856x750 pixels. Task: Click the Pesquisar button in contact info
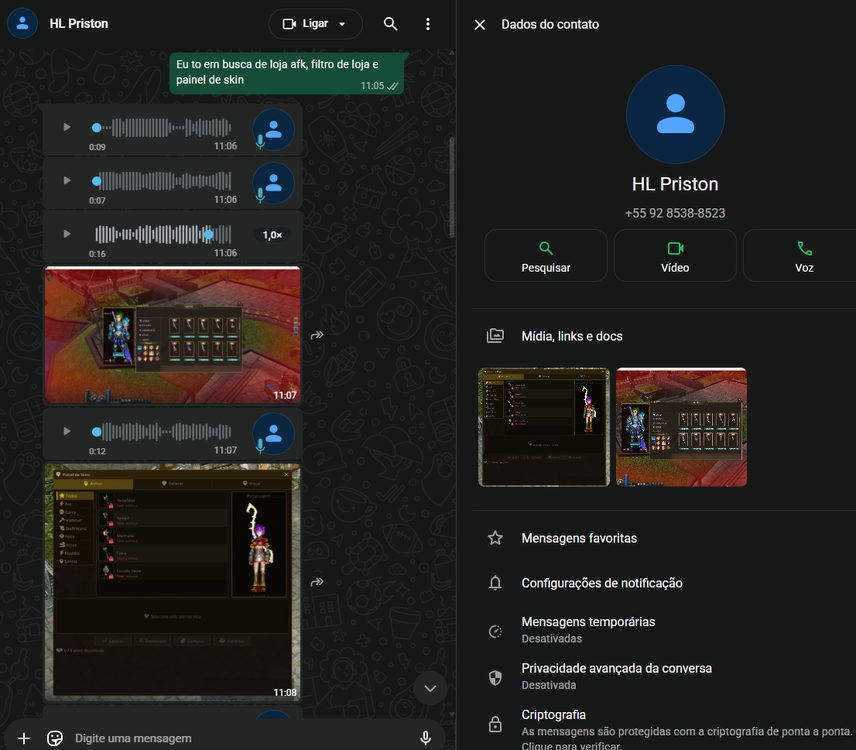click(x=546, y=256)
